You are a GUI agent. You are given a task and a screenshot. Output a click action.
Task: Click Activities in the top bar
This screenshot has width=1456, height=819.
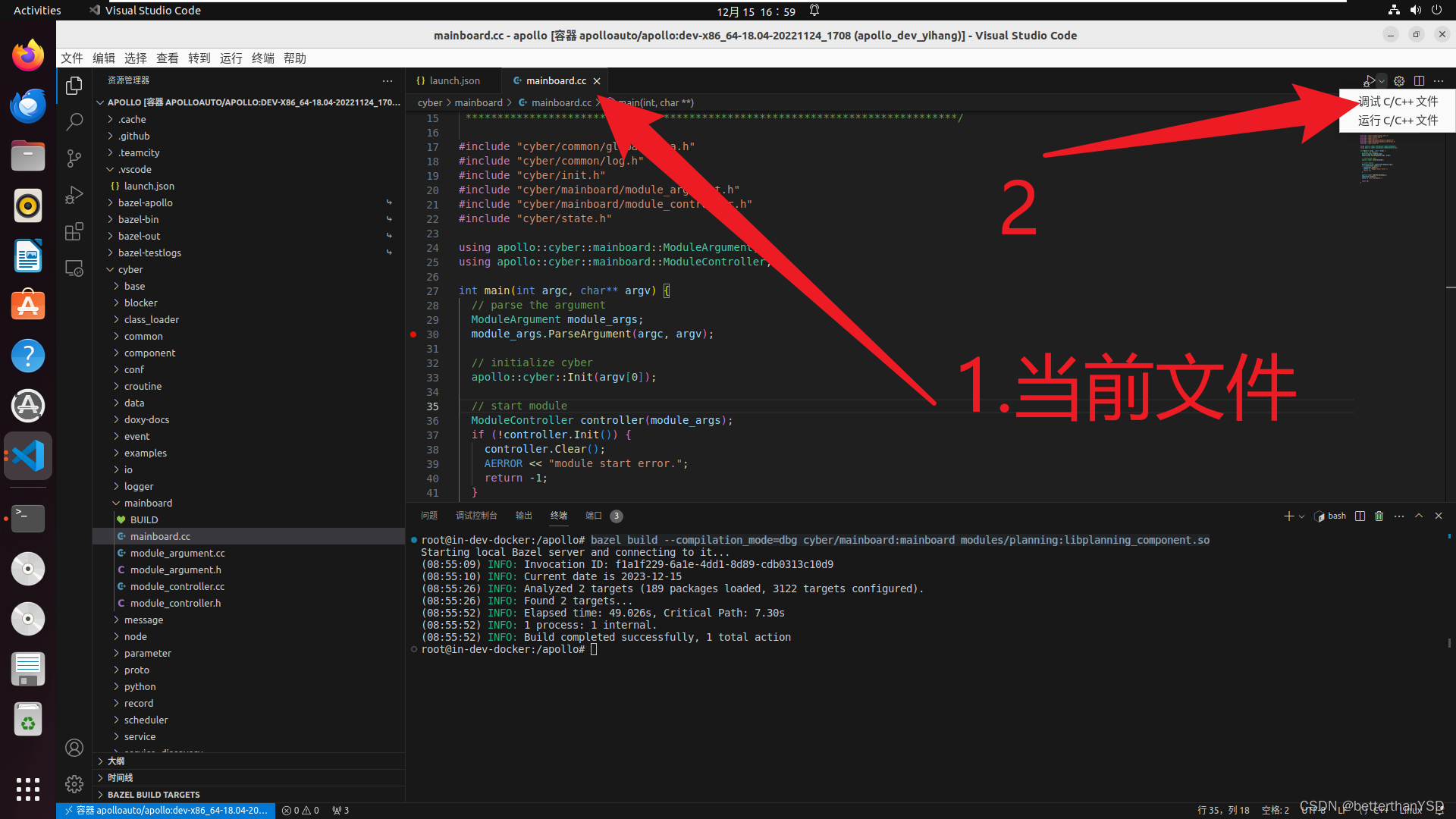point(37,11)
